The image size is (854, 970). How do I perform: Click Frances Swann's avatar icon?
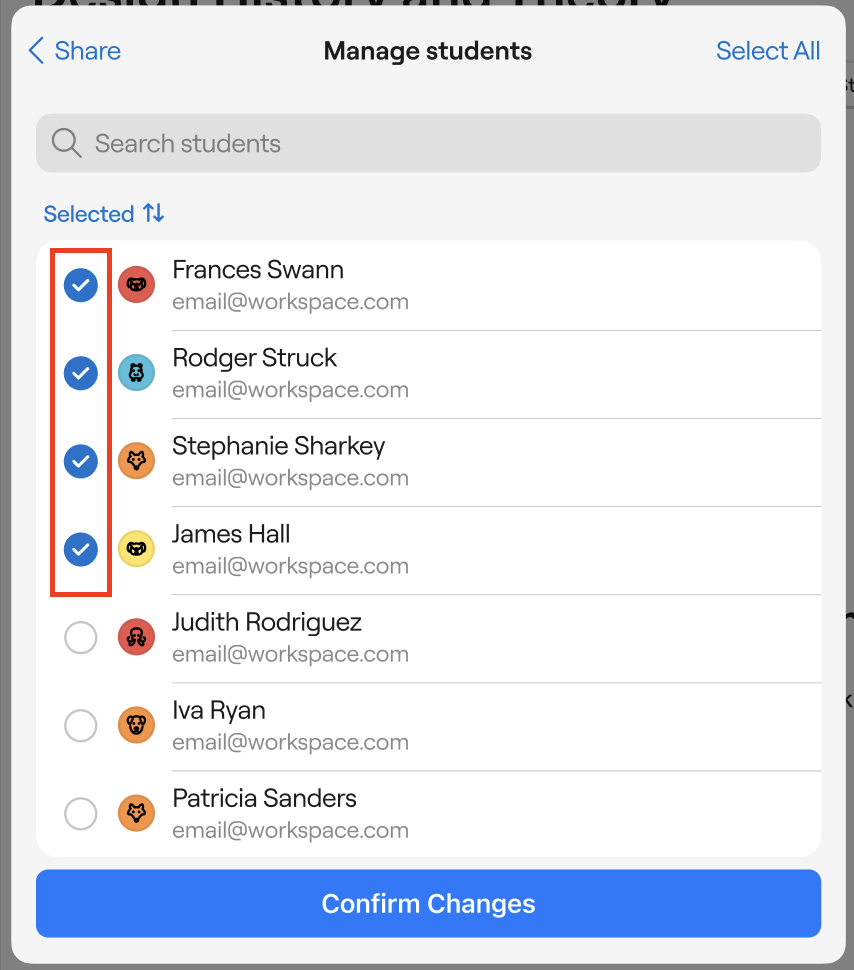pyautogui.click(x=136, y=285)
